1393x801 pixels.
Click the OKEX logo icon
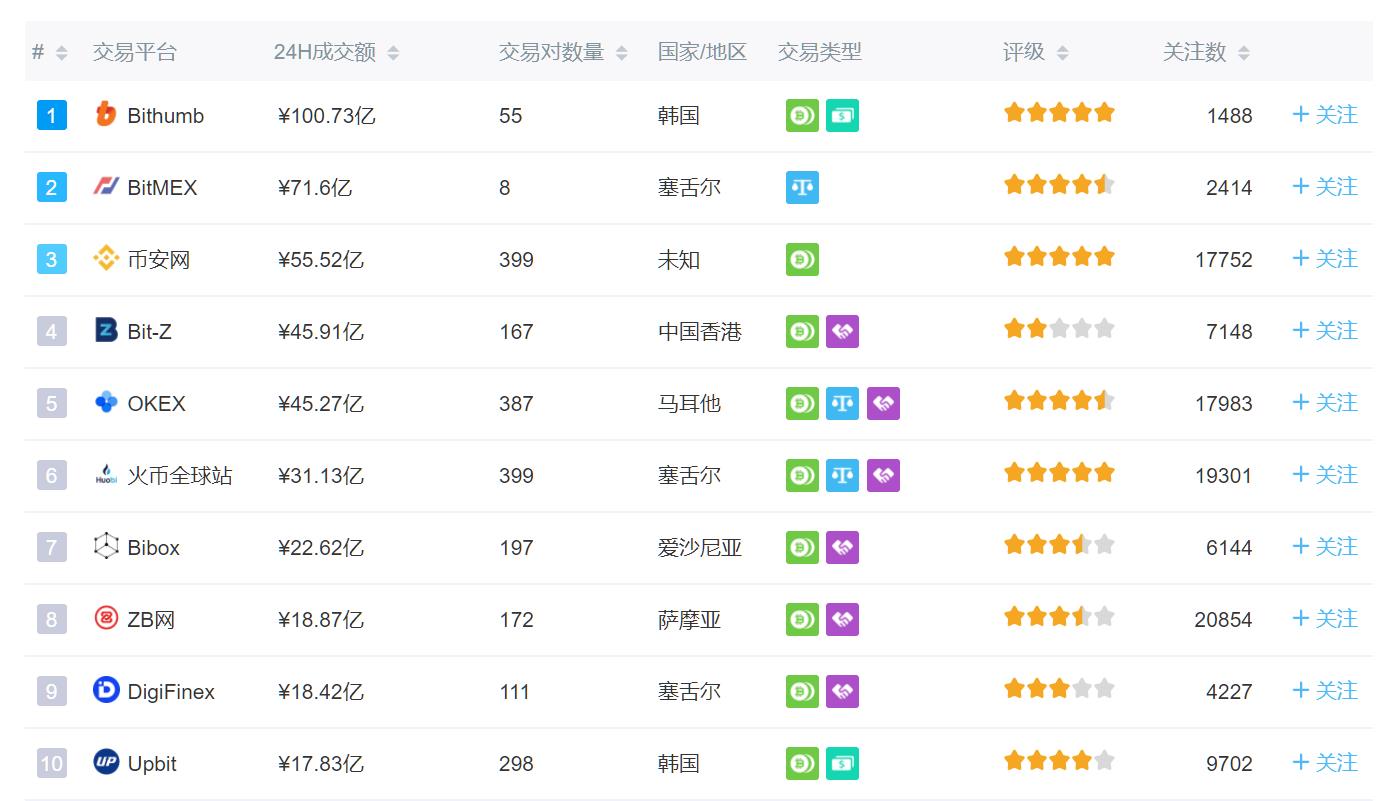[105, 403]
